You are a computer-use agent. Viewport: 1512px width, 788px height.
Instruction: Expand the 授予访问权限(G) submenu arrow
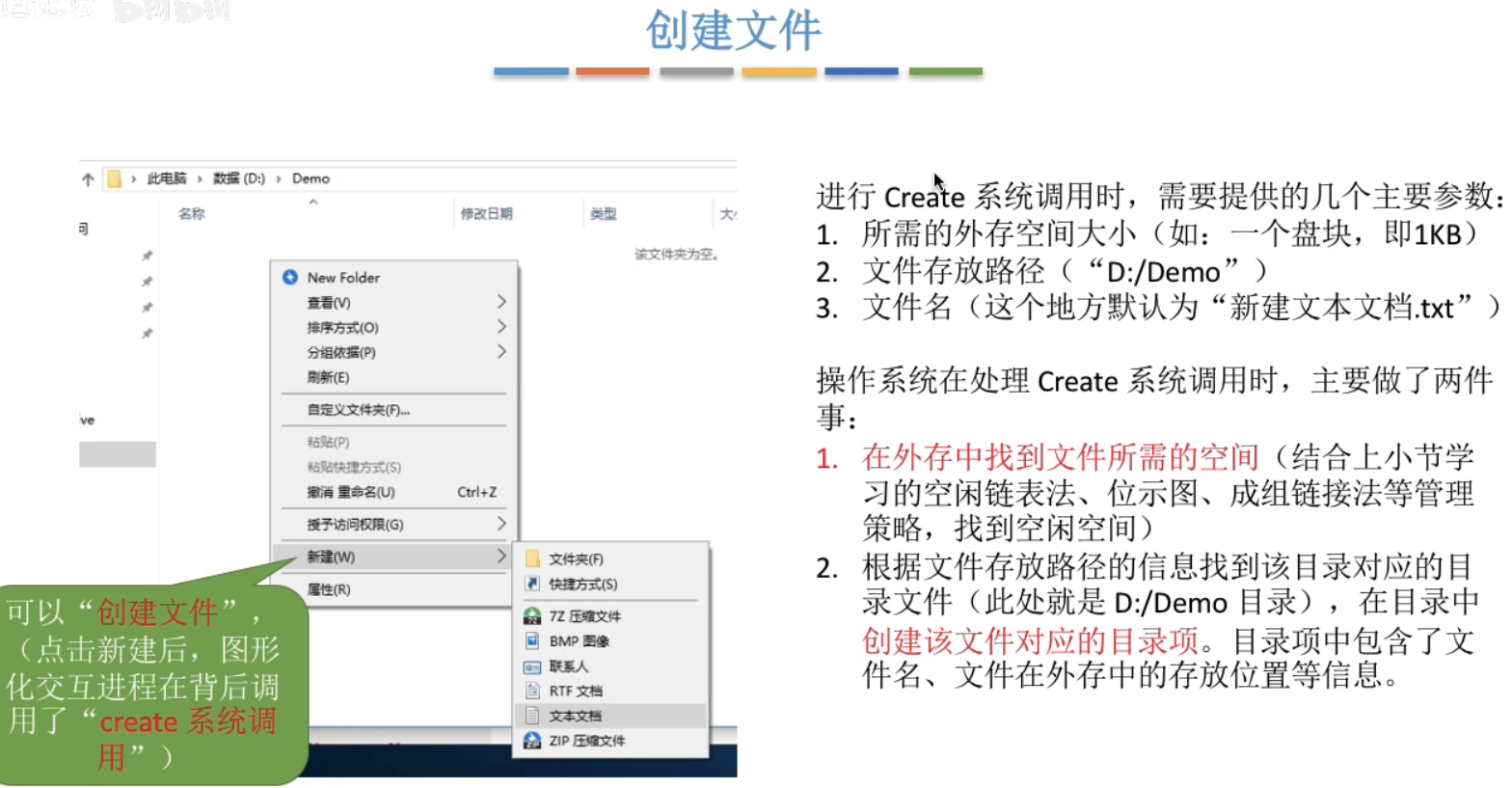click(501, 524)
